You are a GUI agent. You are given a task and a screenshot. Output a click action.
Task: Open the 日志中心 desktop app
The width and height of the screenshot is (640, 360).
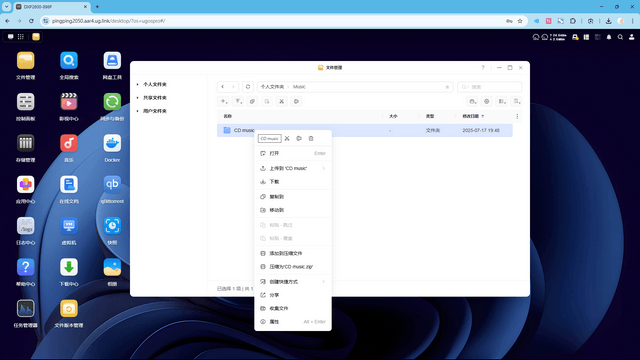point(25,226)
